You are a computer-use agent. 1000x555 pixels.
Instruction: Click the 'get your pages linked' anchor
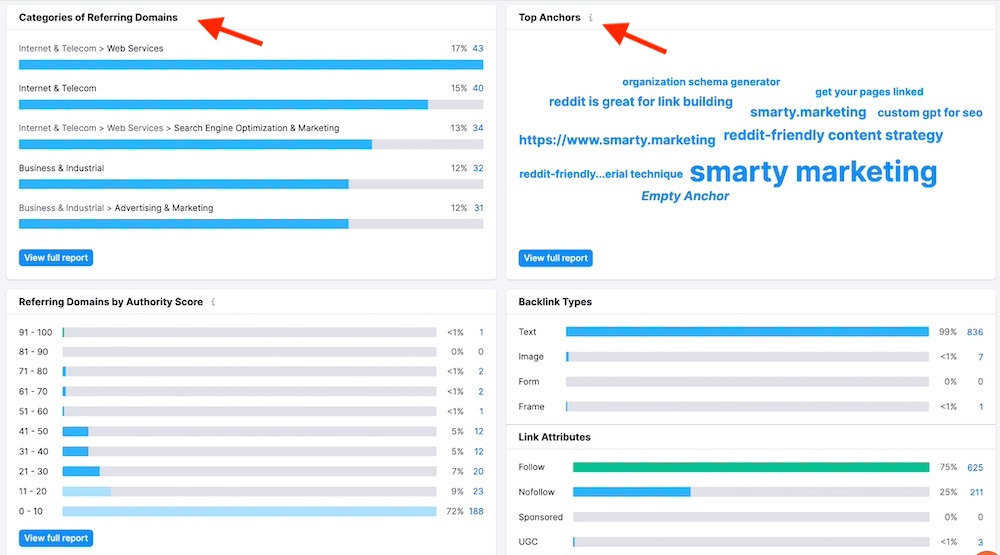(x=869, y=92)
